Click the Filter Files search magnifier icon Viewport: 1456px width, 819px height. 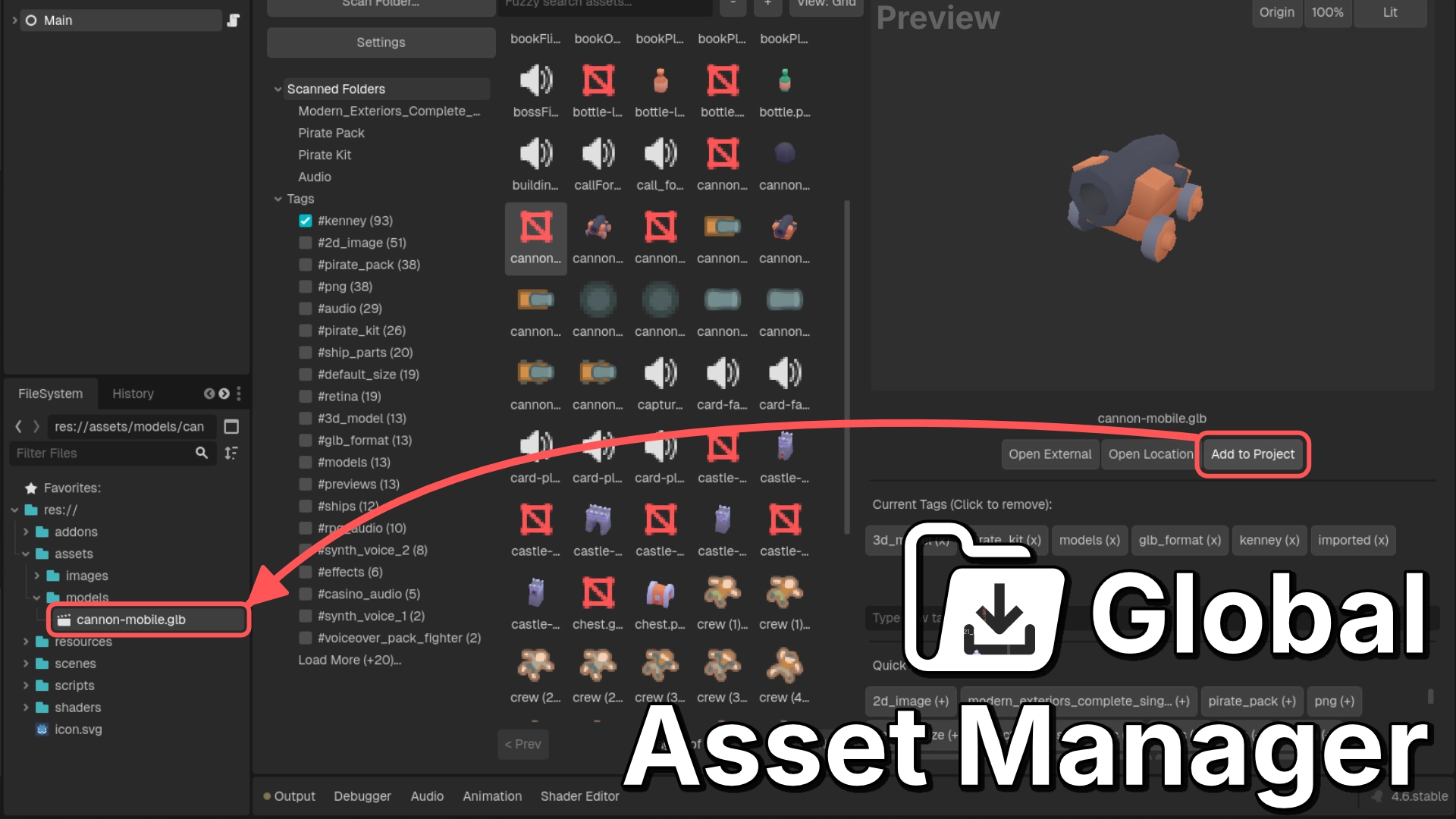click(x=202, y=453)
